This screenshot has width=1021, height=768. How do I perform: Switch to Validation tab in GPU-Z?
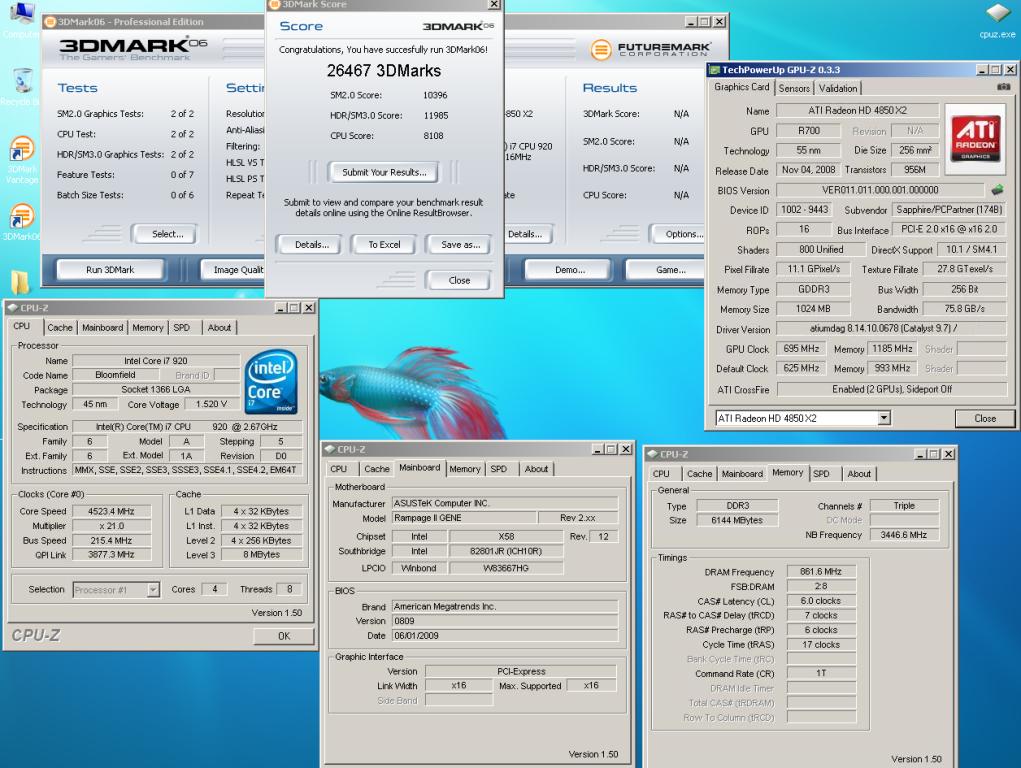(837, 89)
